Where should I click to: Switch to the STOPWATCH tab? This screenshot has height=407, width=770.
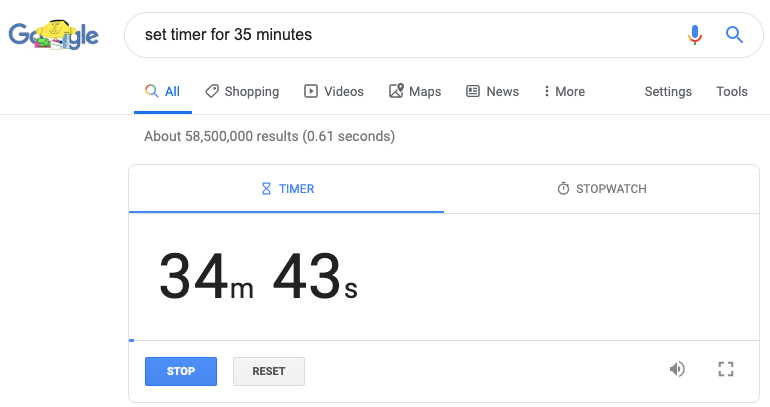602,189
